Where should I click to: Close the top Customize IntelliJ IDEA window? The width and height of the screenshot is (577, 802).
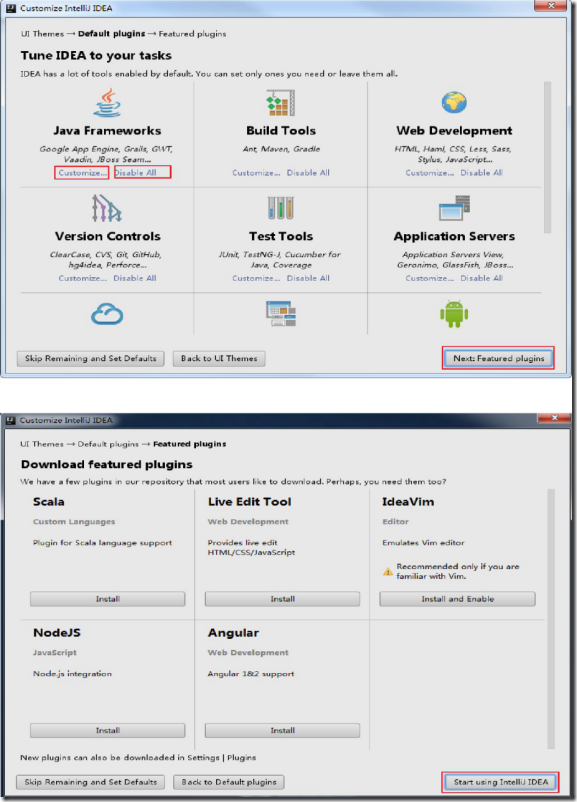(x=551, y=6)
